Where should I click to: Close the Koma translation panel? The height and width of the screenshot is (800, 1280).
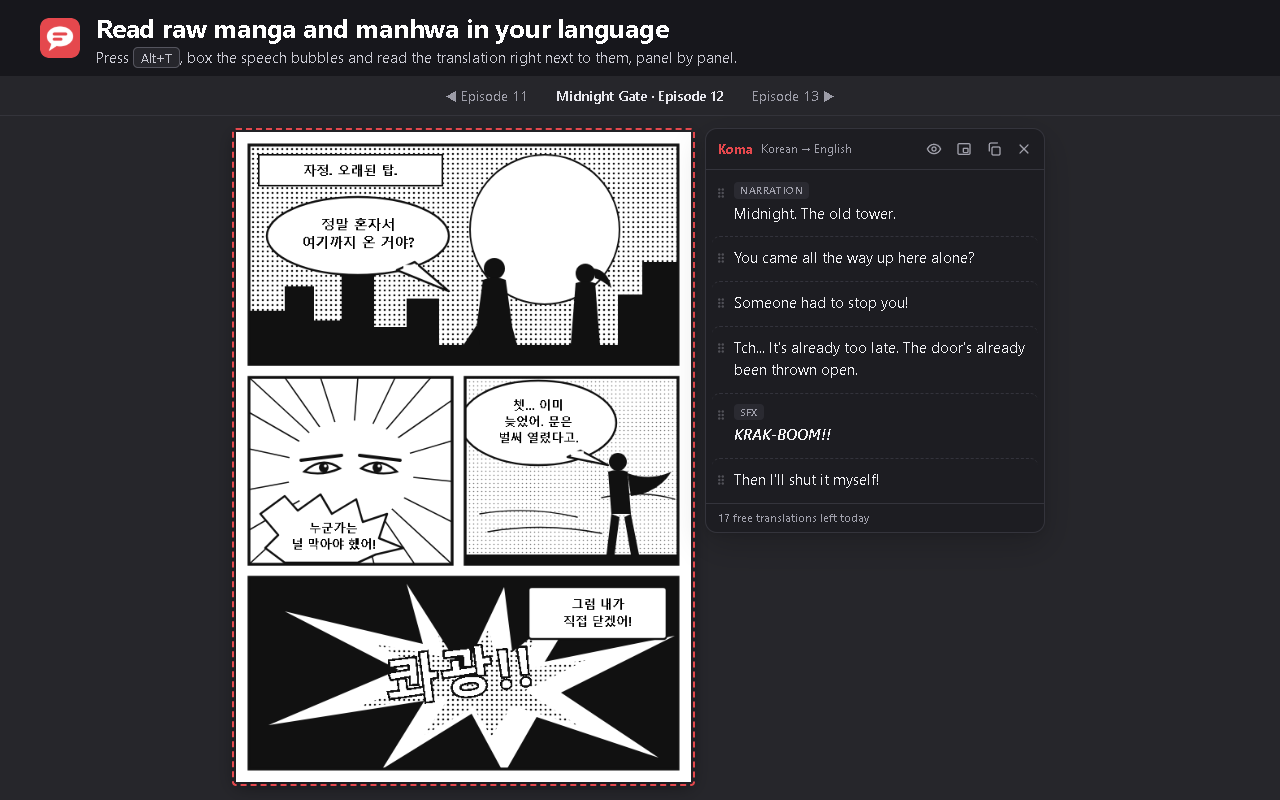(x=1024, y=149)
